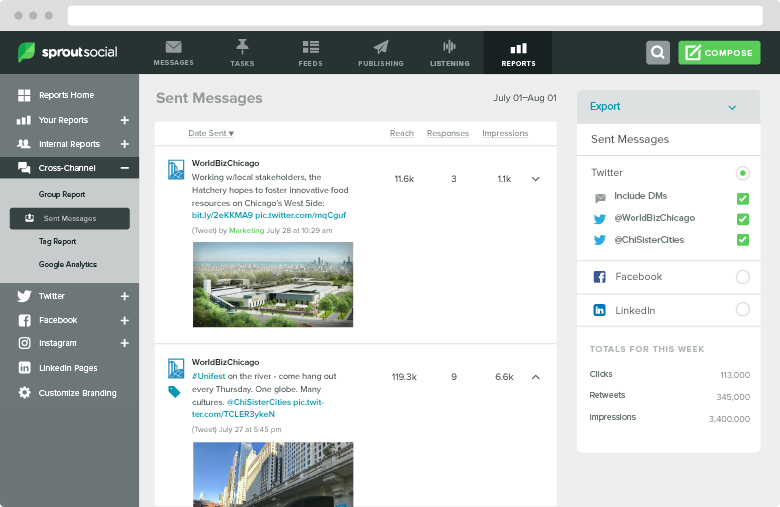Click the Customize Branding gear icon
This screenshot has height=507, width=780.
click(x=24, y=393)
